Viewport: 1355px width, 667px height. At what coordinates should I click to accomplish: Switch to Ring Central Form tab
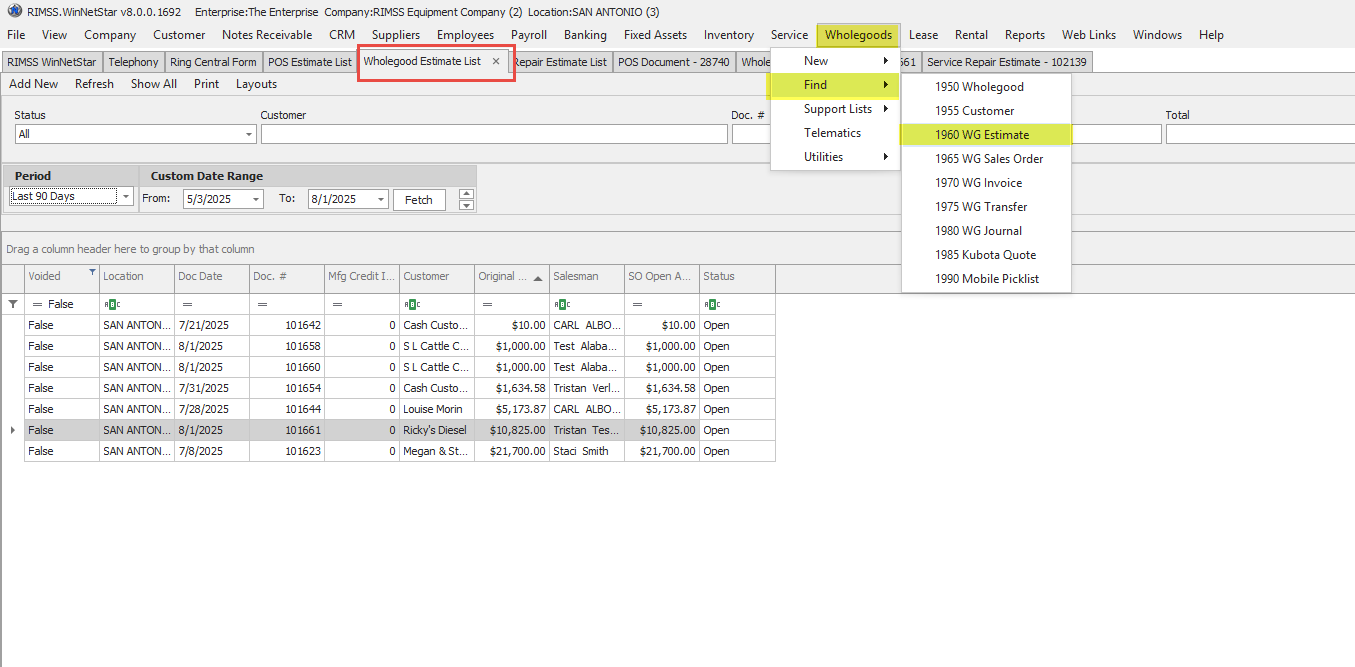pos(213,62)
